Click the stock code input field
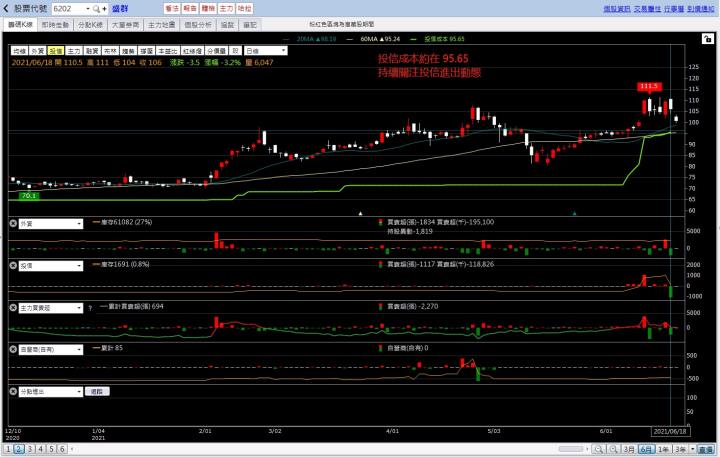The height and width of the screenshot is (457, 720). click(68, 9)
